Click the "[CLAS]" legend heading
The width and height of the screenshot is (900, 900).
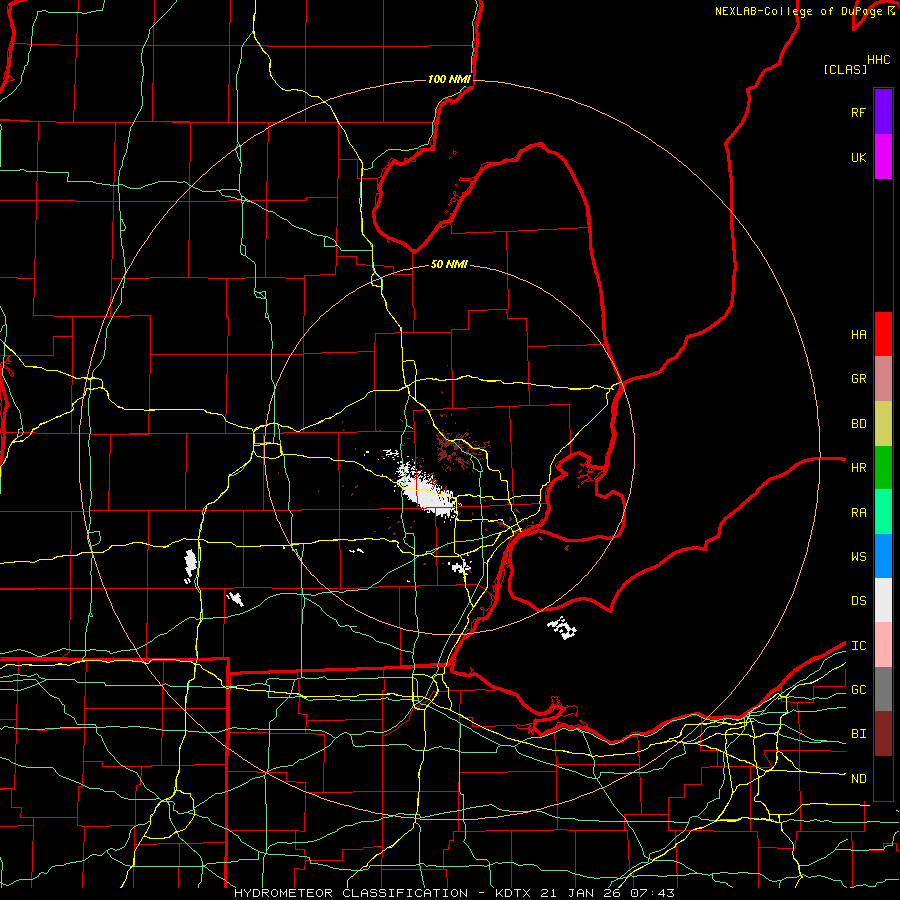845,69
